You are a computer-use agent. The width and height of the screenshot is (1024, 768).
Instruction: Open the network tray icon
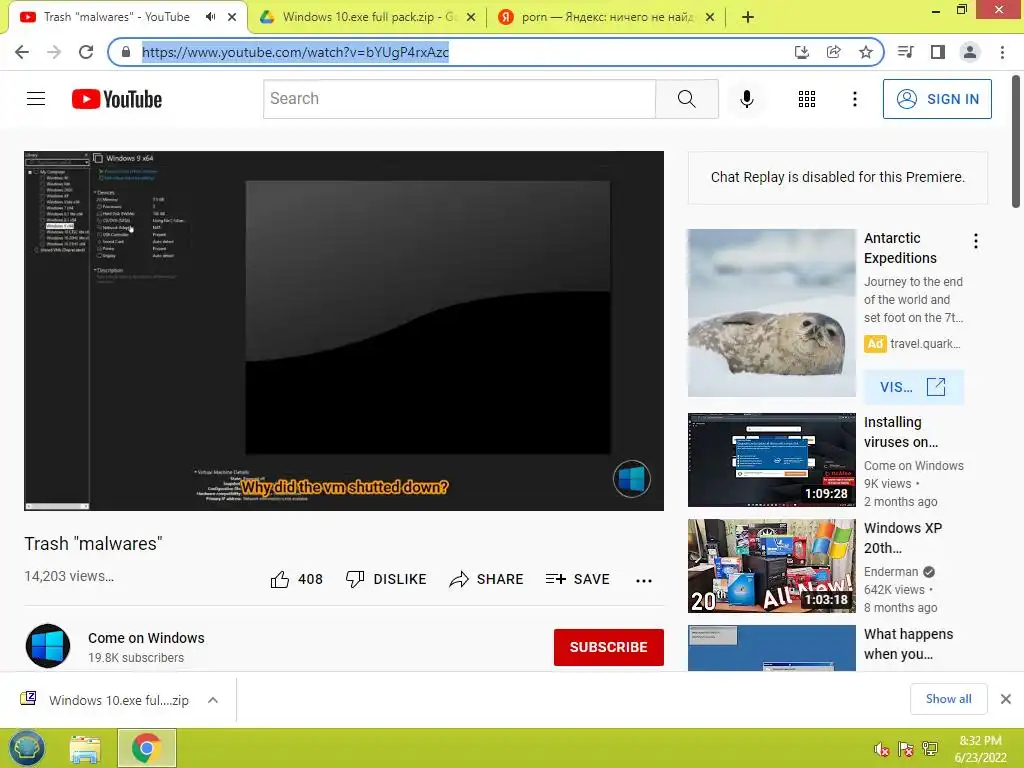(930, 749)
